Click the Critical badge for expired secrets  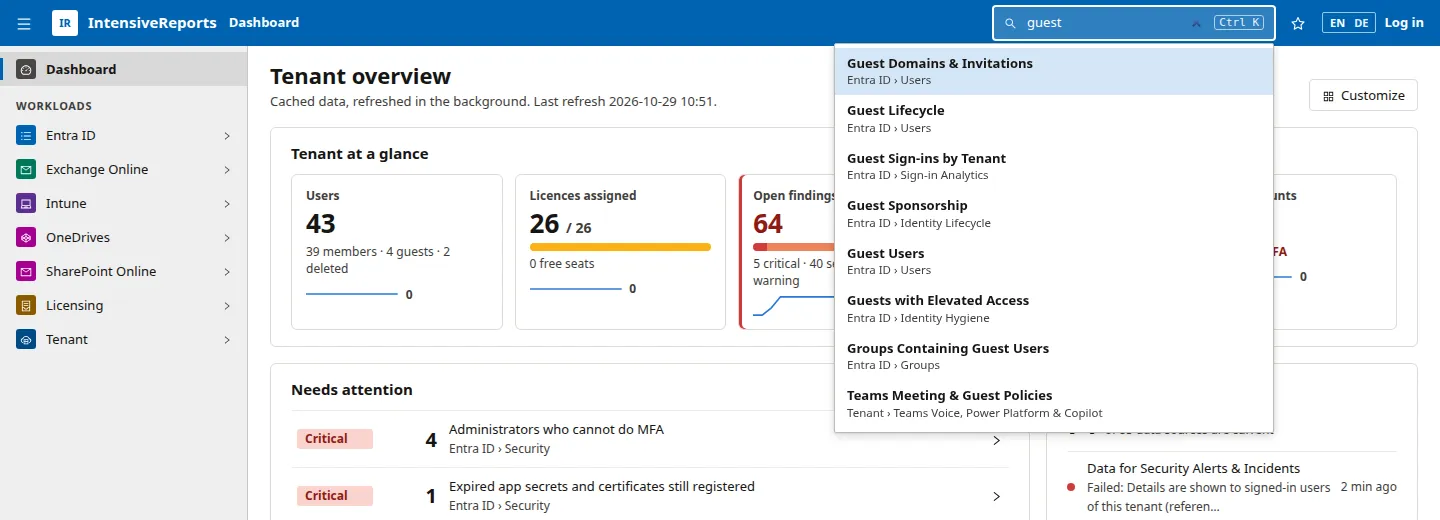pos(335,496)
